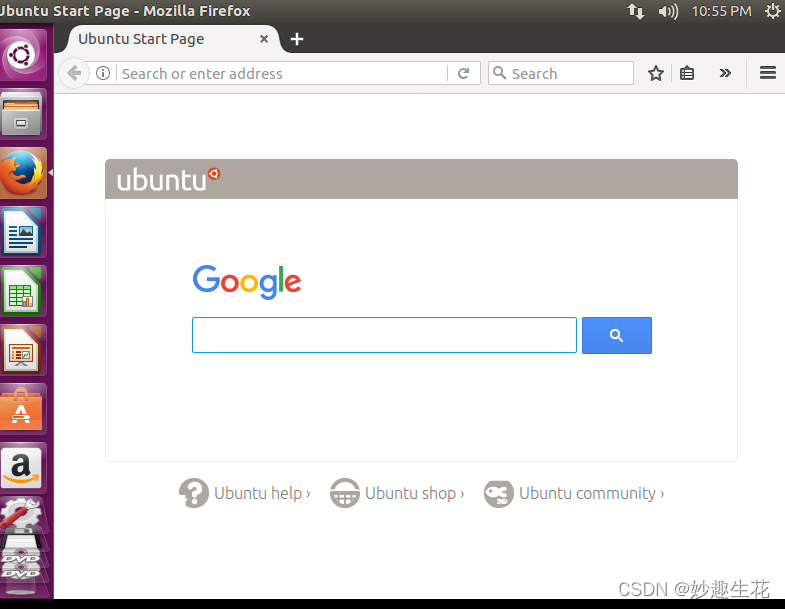Reload the current page

[x=464, y=74]
